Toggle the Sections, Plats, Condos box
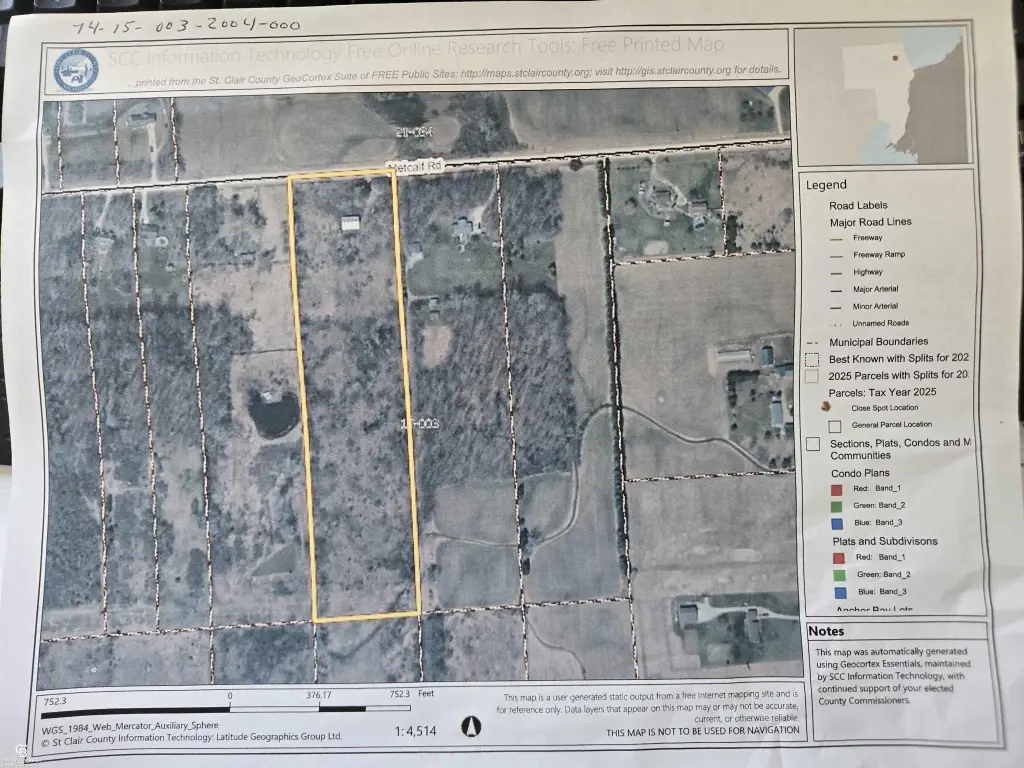This screenshot has height=768, width=1024. pyautogui.click(x=813, y=443)
